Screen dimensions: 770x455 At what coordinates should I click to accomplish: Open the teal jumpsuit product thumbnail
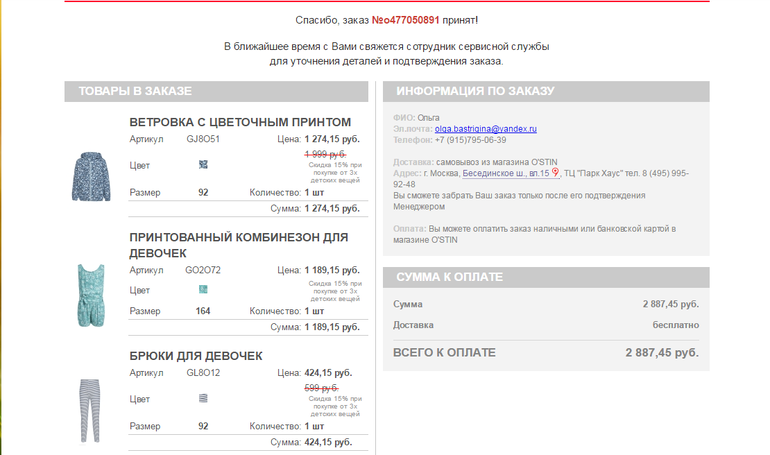92,296
